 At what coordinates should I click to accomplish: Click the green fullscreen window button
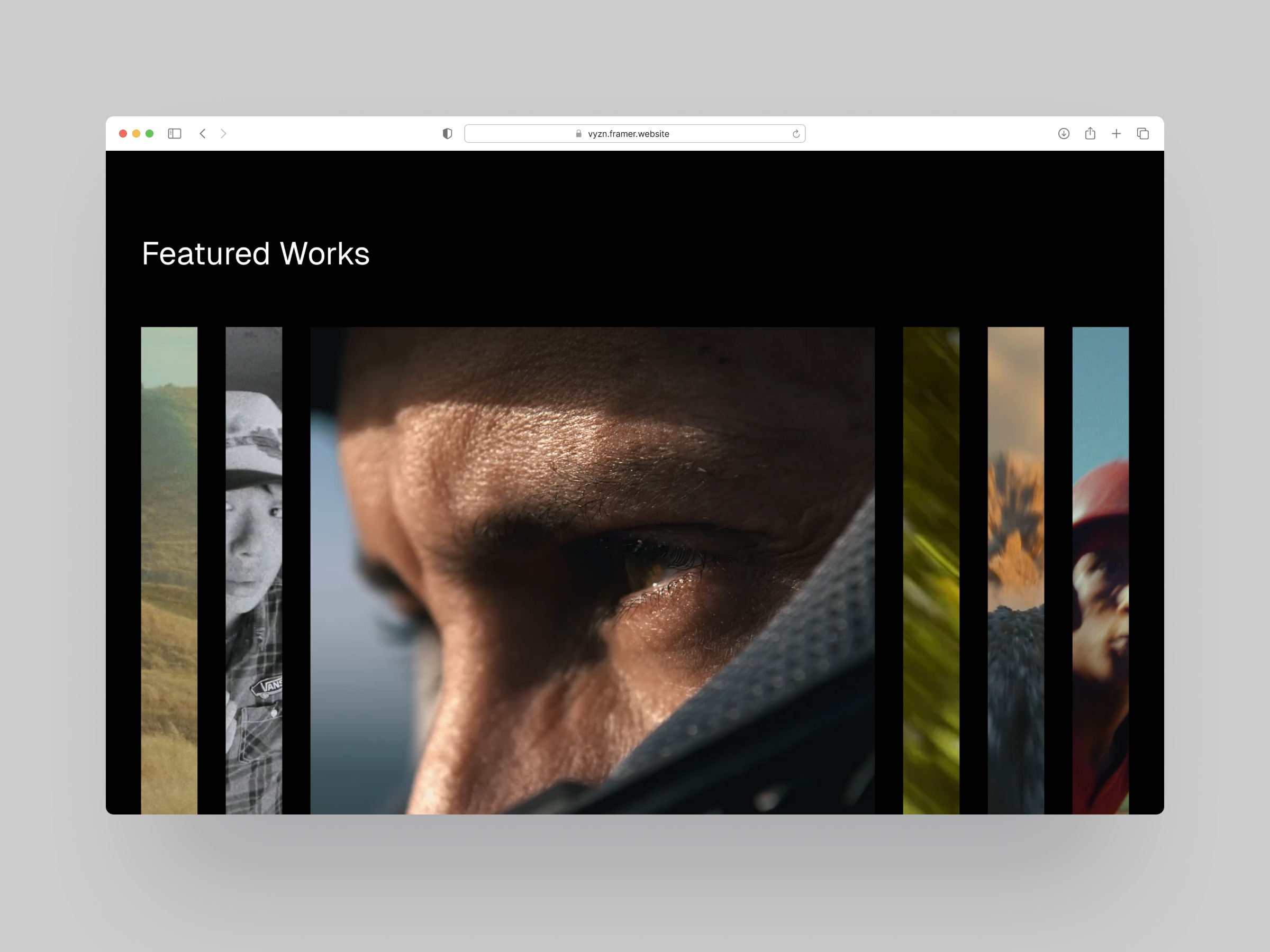pos(149,134)
